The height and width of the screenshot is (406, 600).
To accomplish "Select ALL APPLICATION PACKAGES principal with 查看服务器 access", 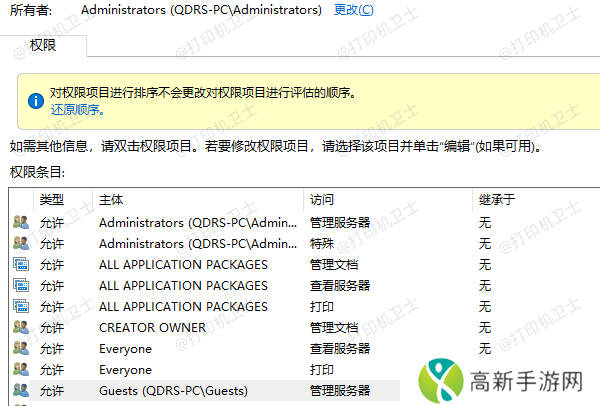I will pyautogui.click(x=183, y=285).
